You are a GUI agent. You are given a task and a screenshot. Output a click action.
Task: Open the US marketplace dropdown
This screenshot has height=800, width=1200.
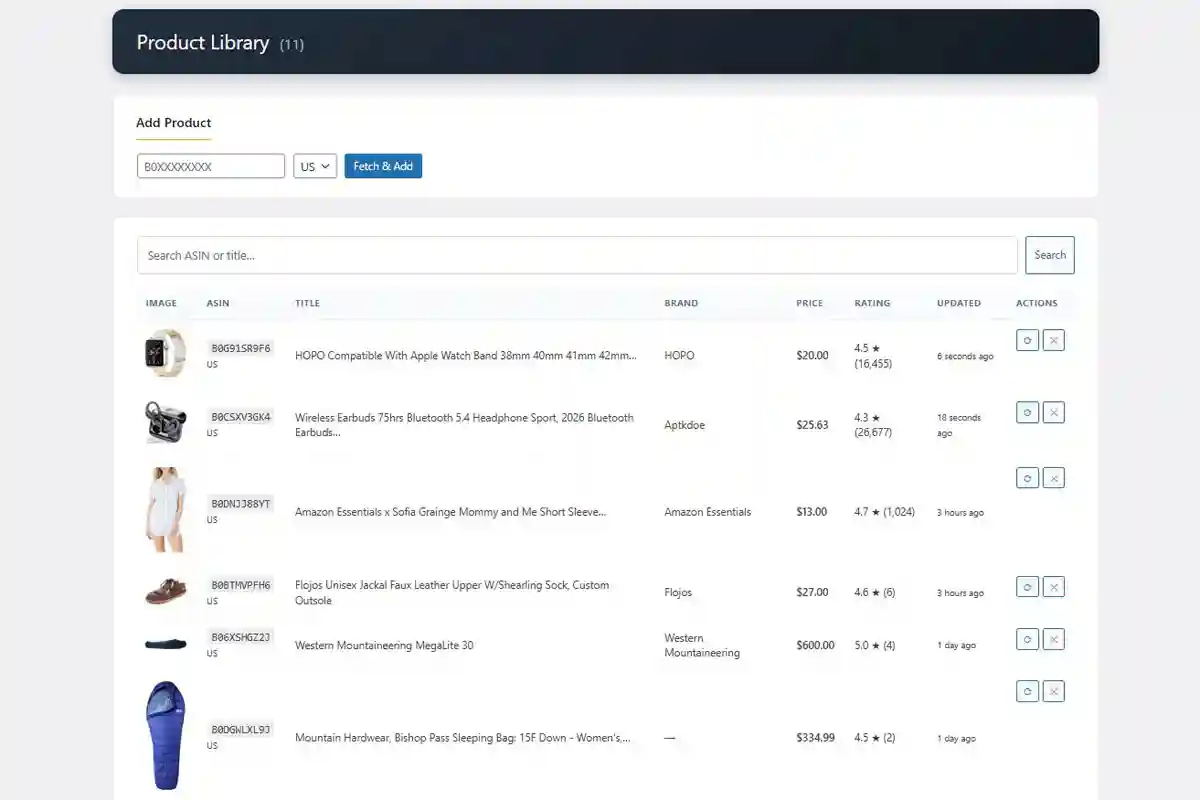314,166
